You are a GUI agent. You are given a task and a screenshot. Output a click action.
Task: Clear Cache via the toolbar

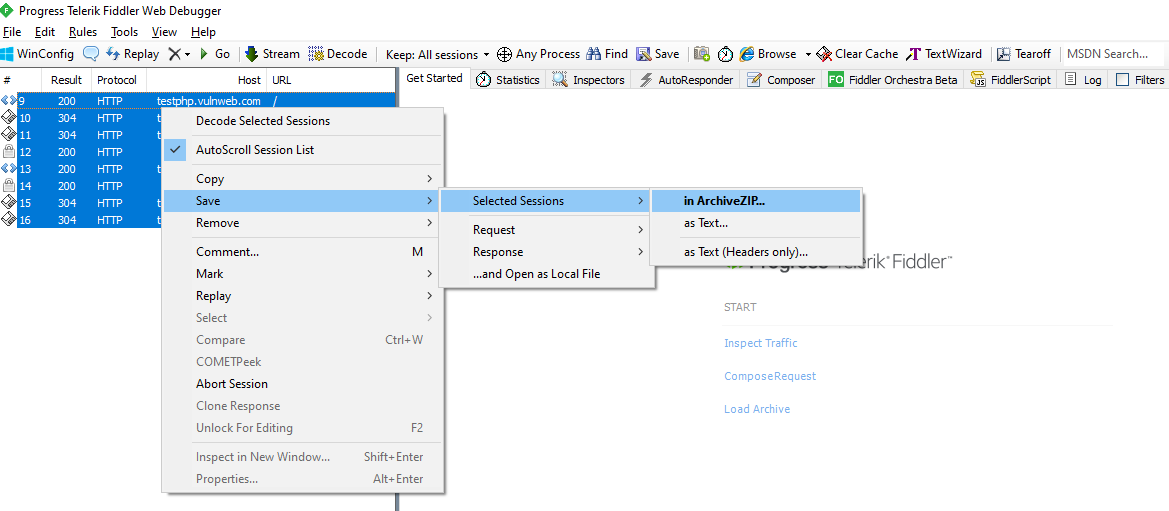click(x=857, y=54)
